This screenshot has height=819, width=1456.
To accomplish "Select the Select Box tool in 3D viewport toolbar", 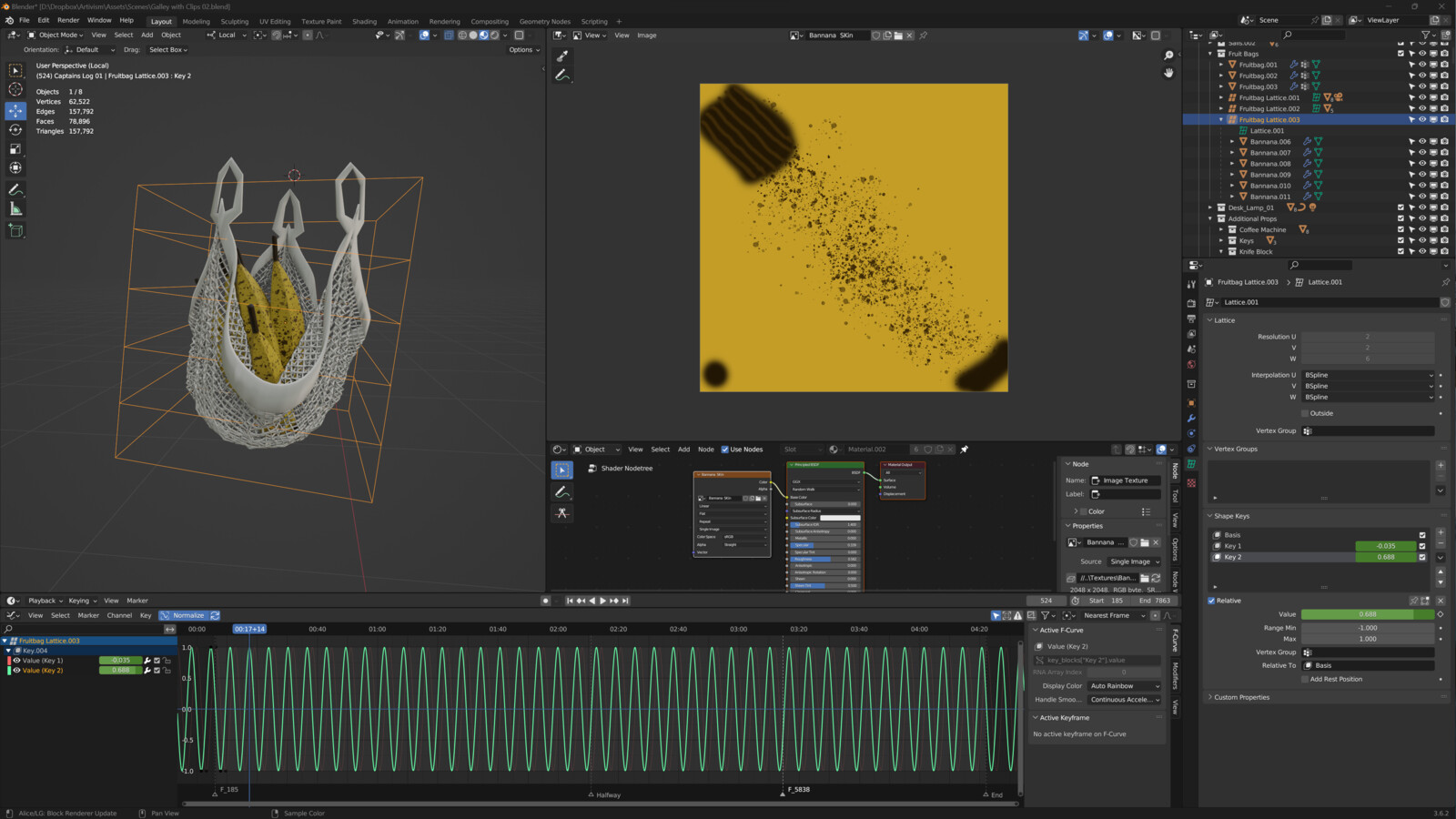I will pos(15,70).
